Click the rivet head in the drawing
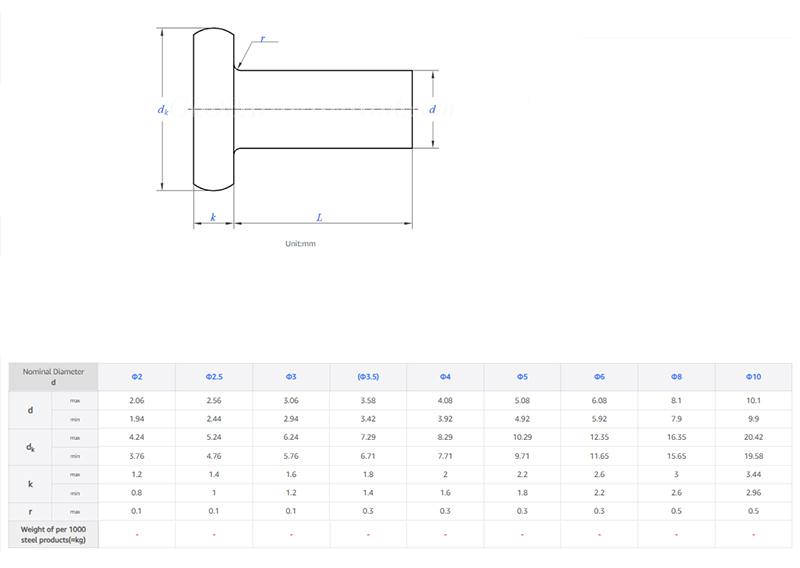 tap(213, 109)
